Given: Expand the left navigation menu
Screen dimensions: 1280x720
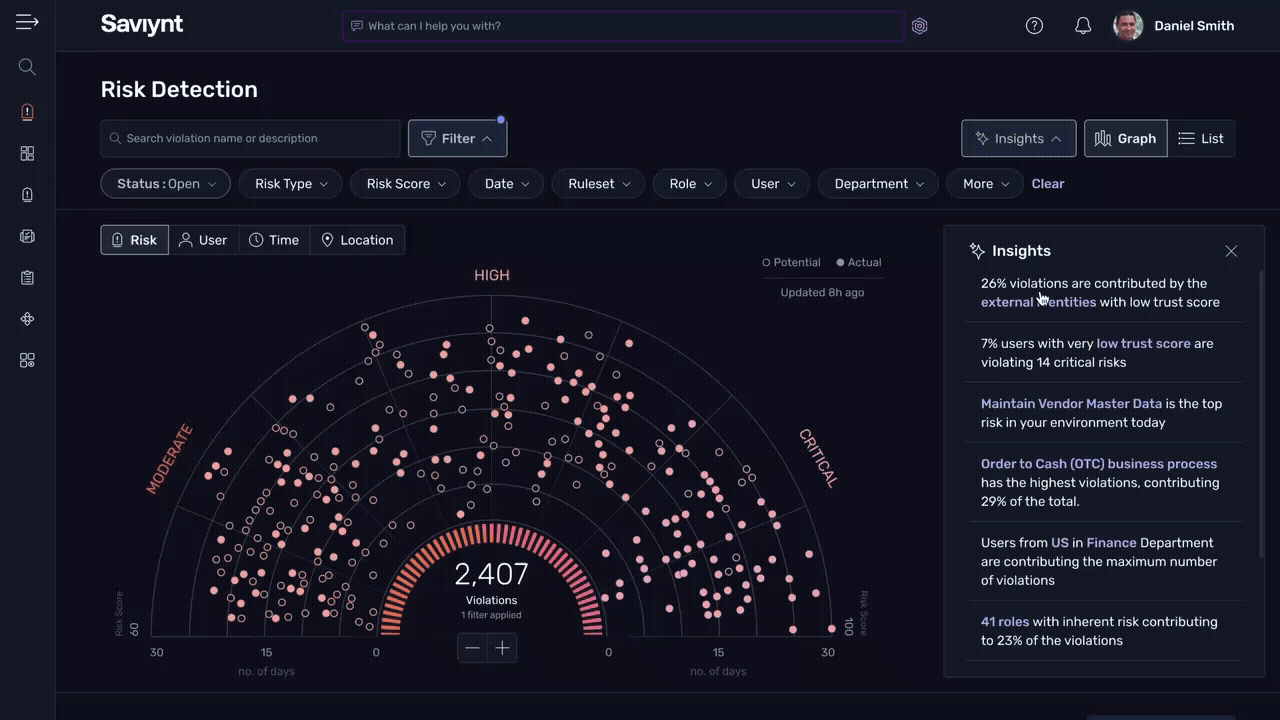Looking at the screenshot, I should point(27,22).
